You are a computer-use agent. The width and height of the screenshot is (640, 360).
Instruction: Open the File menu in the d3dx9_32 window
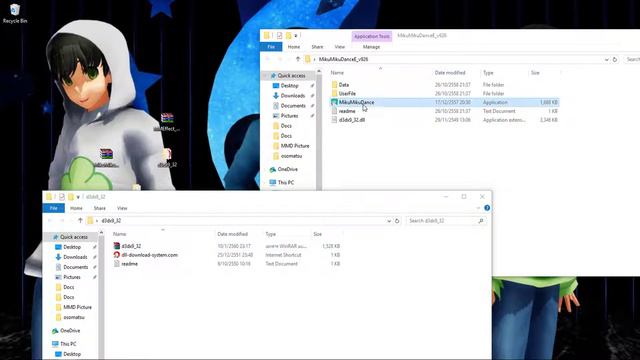tap(53, 208)
